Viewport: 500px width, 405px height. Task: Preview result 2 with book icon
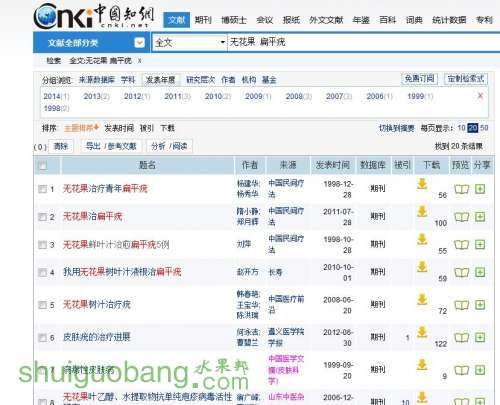pyautogui.click(x=461, y=217)
